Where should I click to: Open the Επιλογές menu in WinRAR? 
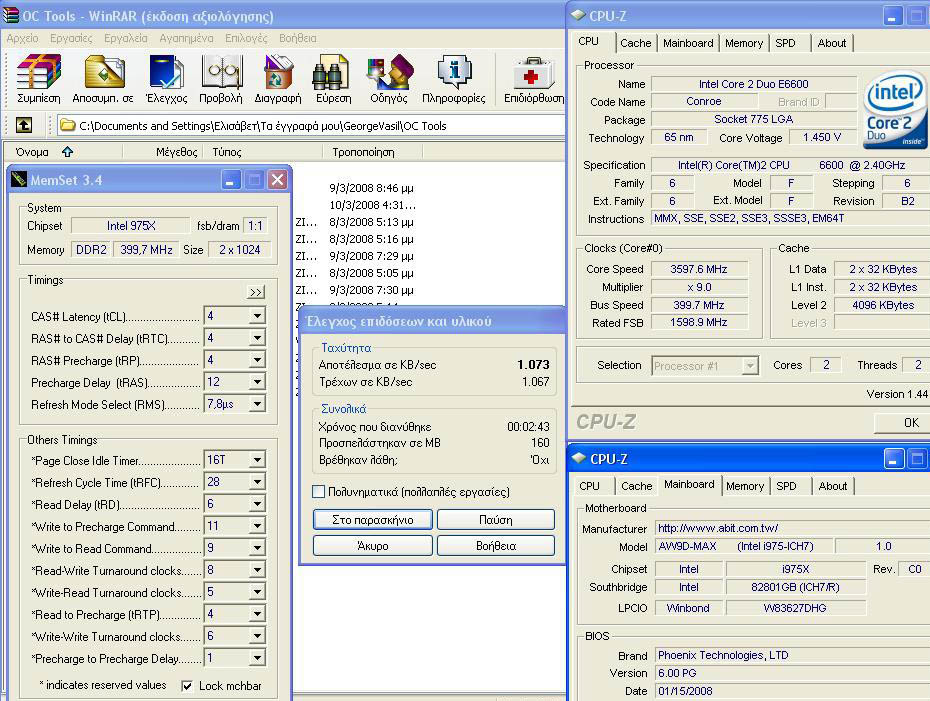tap(246, 39)
